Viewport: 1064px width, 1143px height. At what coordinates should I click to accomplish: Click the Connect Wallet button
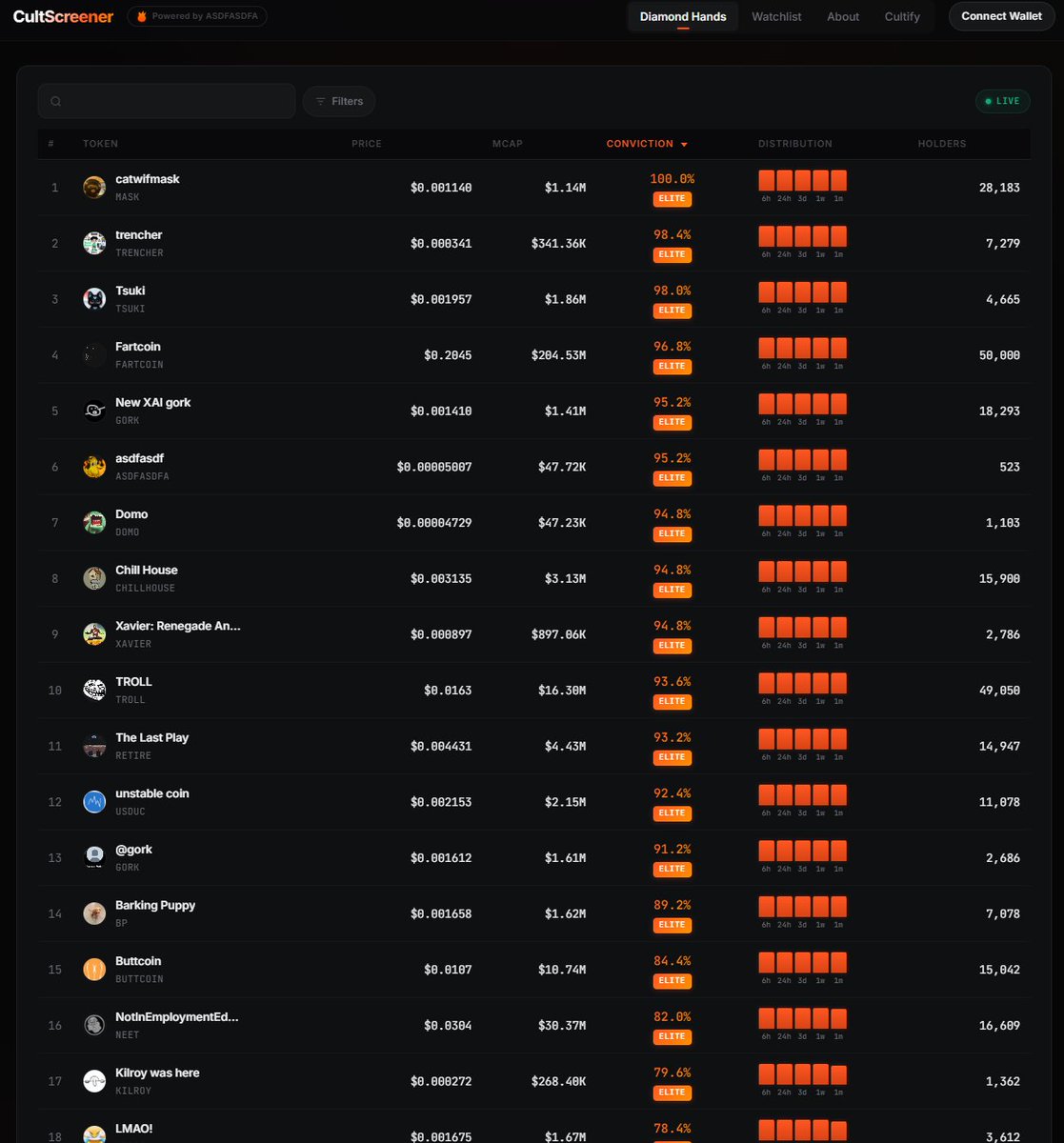[1001, 16]
